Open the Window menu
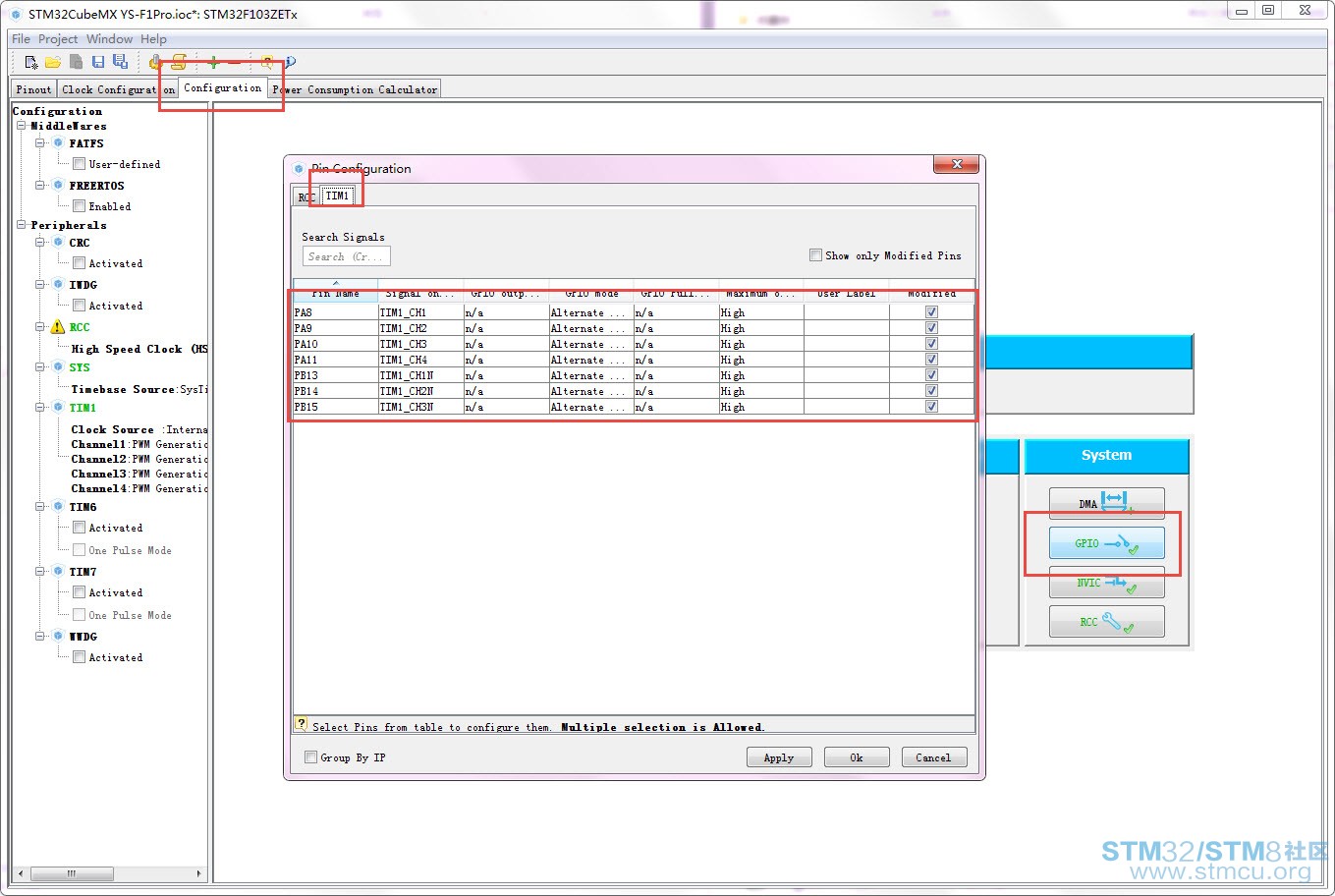Image resolution: width=1335 pixels, height=896 pixels. (x=109, y=39)
